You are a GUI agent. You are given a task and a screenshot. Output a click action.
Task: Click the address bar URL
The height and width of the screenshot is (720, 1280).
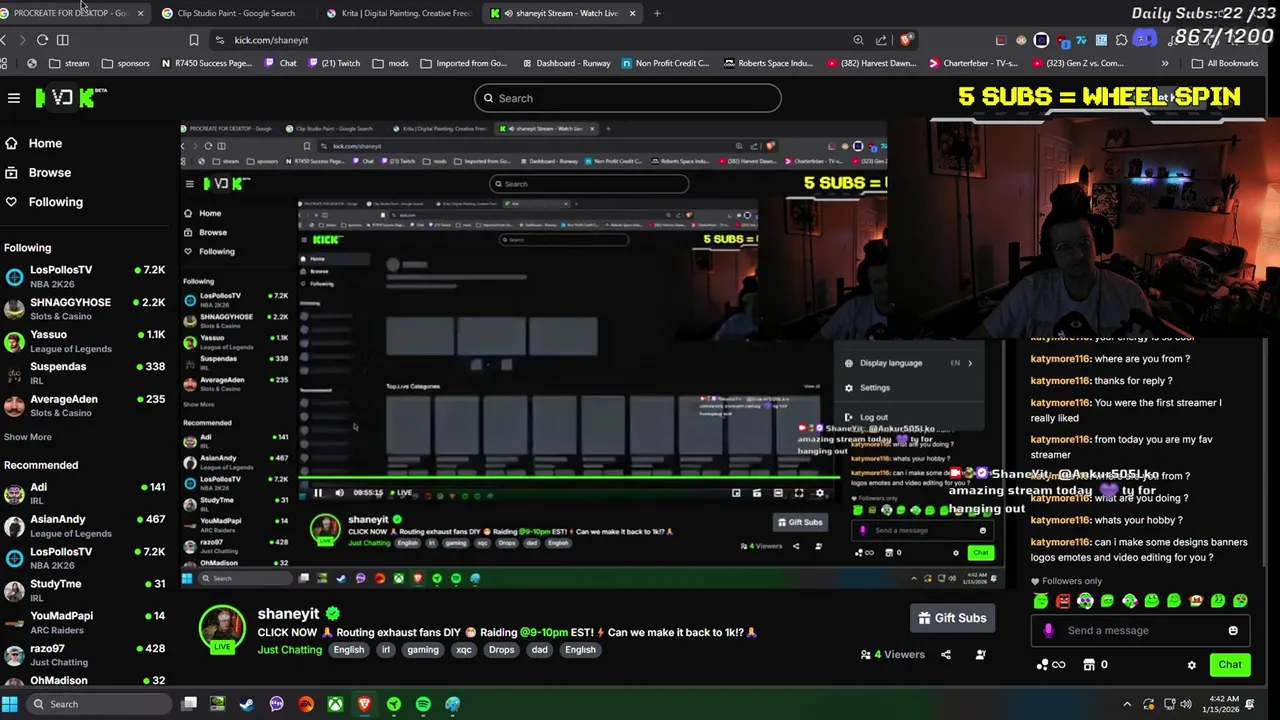(x=271, y=40)
